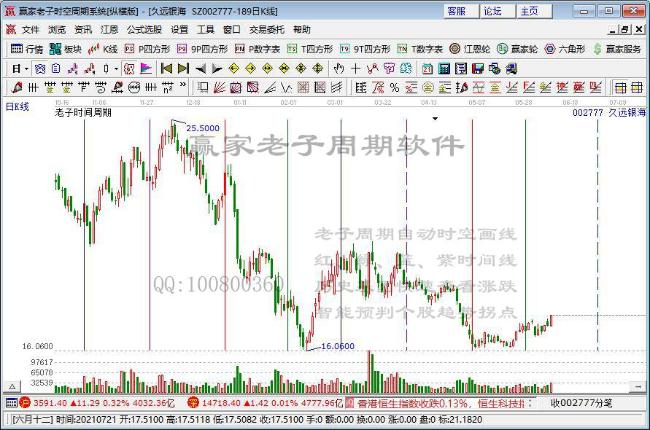The width and height of the screenshot is (650, 430).
Task: Click the 论坛 forum button
Action: (497, 11)
